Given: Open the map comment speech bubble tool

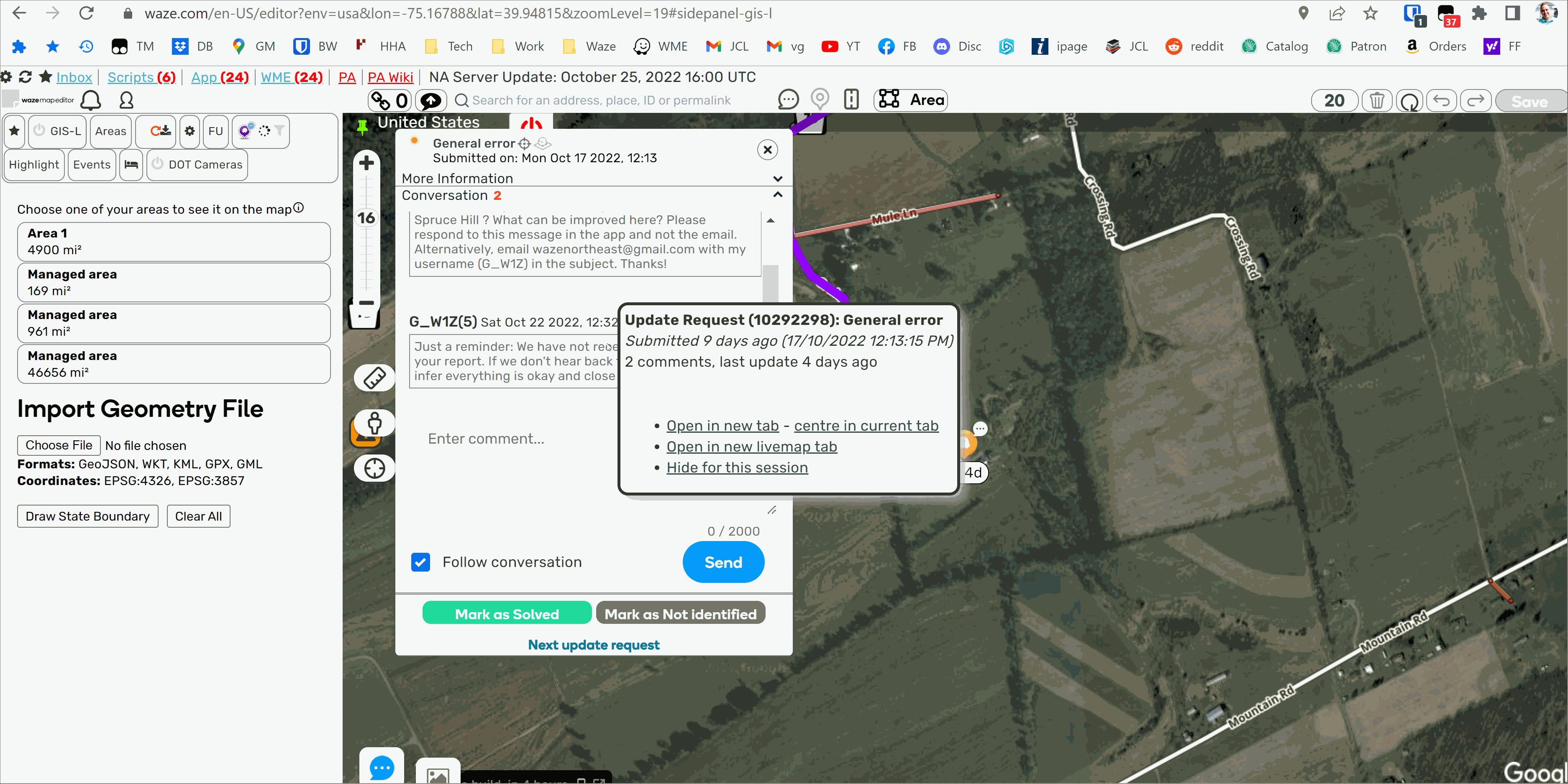Looking at the screenshot, I should pyautogui.click(x=788, y=100).
